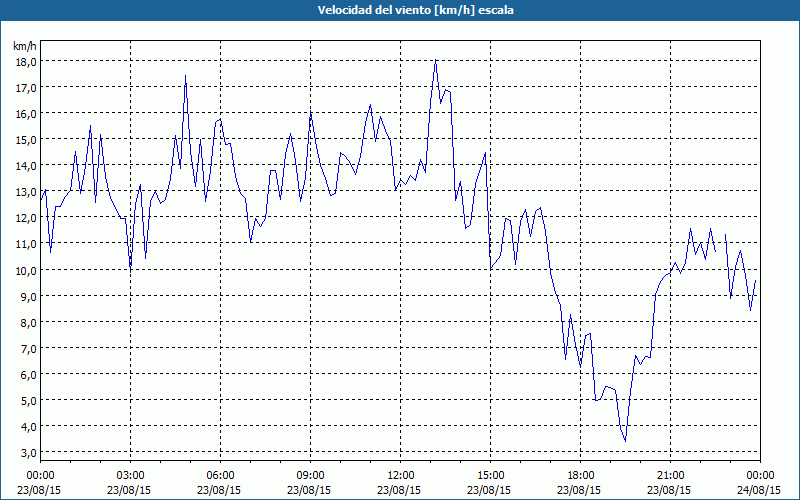This screenshot has height=500, width=800.
Task: Click the 21:00 23/08/15 time label
Action: coord(670,483)
